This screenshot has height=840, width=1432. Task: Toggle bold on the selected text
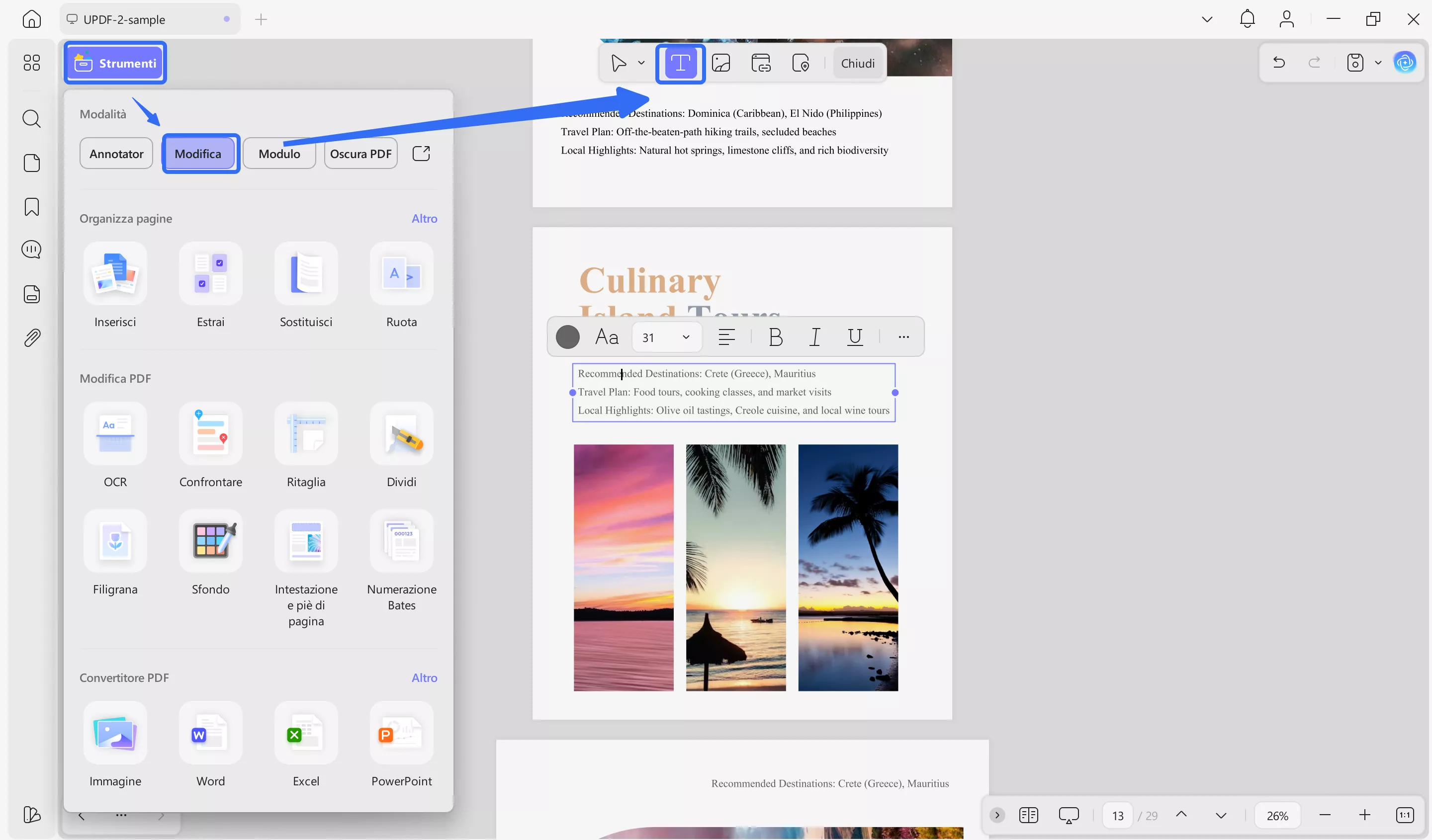[x=776, y=336]
